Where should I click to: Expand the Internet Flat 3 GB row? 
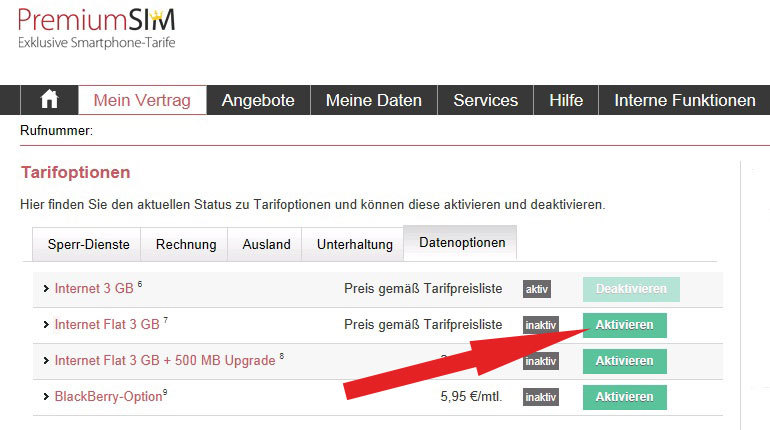pos(107,325)
